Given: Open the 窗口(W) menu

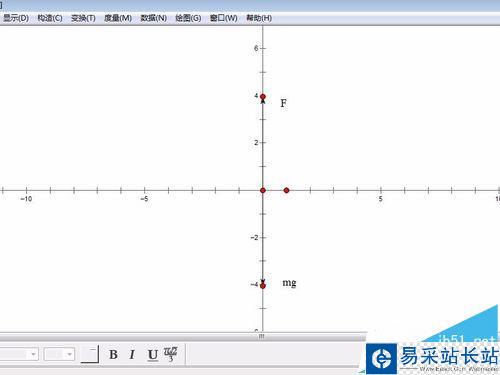Looking at the screenshot, I should click(x=223, y=18).
